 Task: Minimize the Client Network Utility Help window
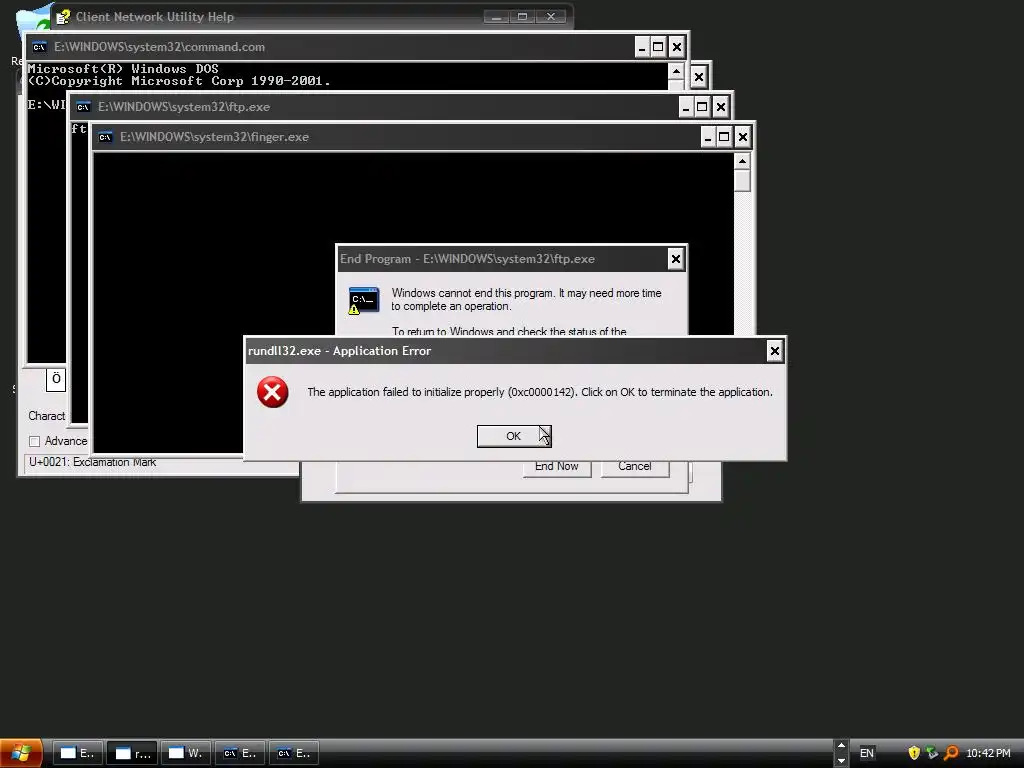coord(496,17)
